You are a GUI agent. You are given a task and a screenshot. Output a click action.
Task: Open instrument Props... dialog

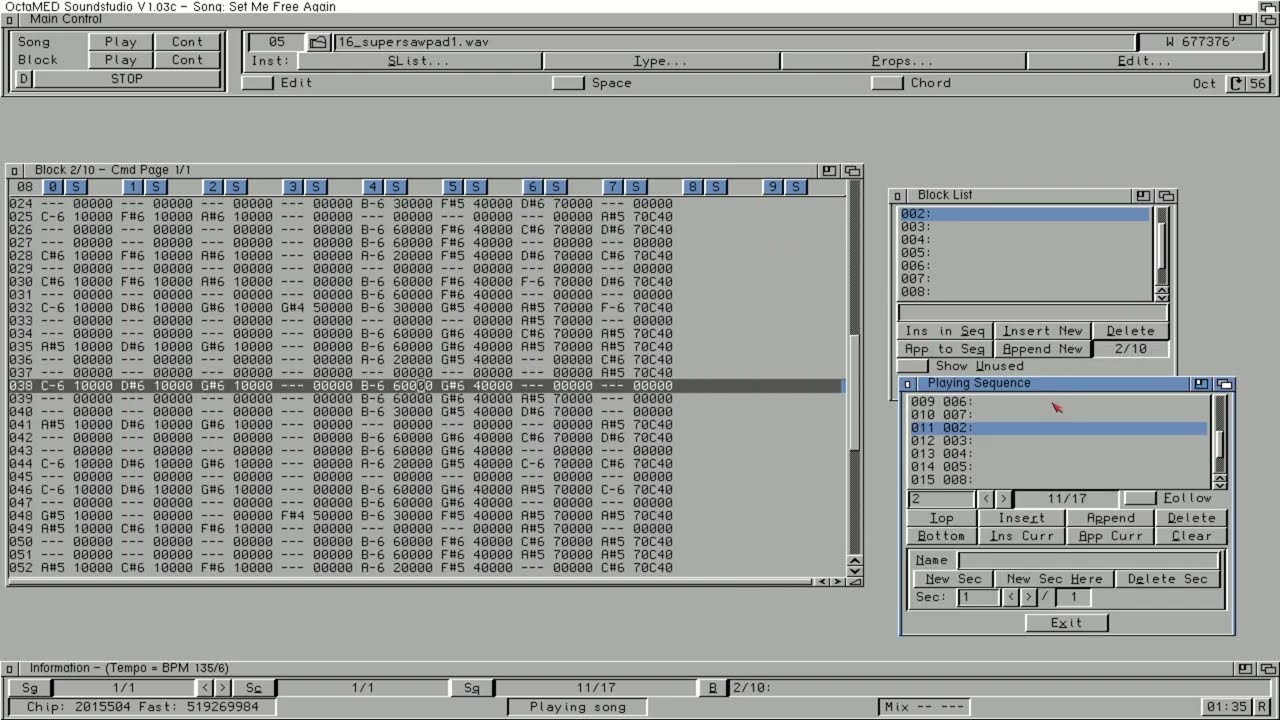[x=903, y=61]
